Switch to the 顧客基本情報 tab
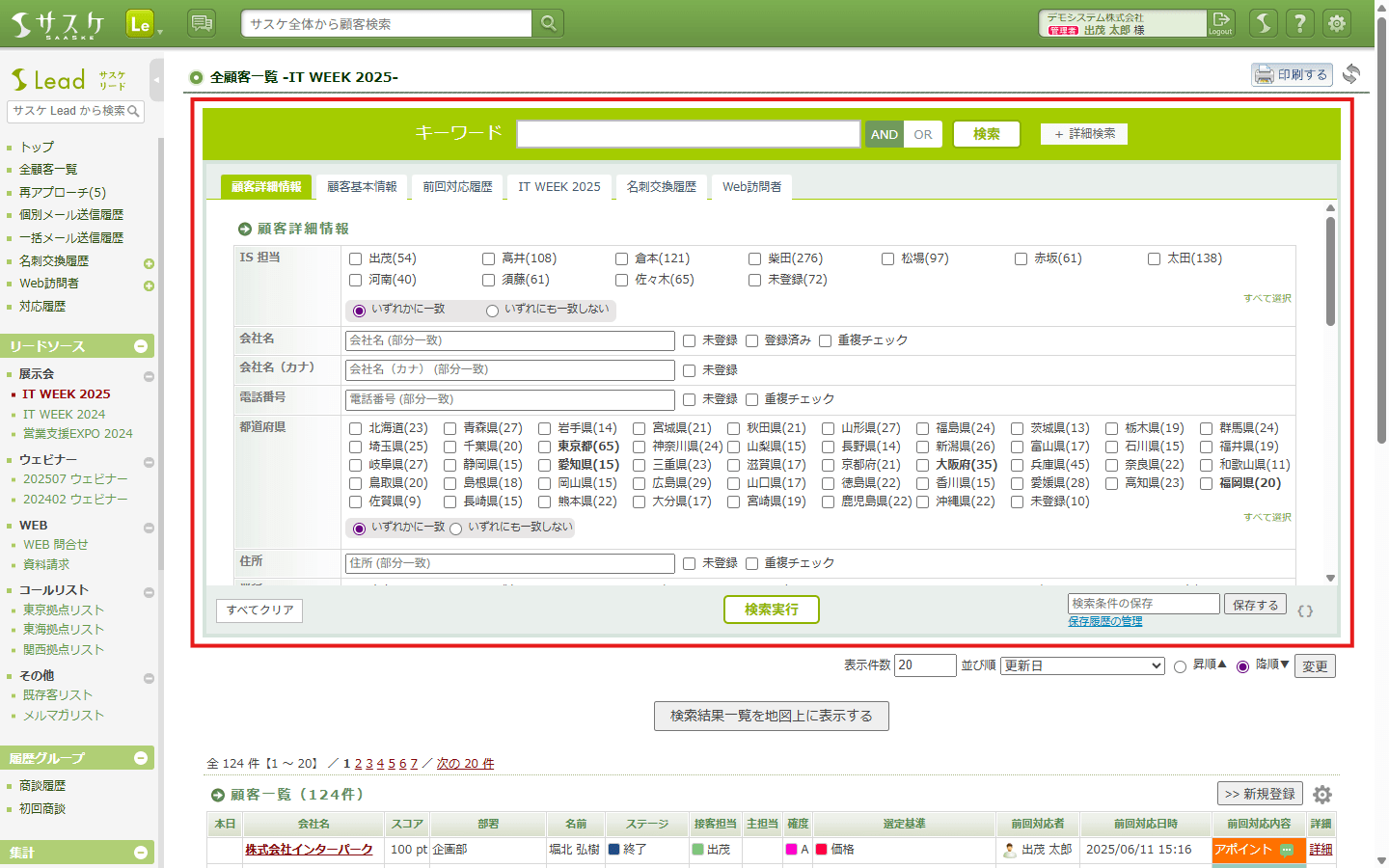 tap(362, 187)
